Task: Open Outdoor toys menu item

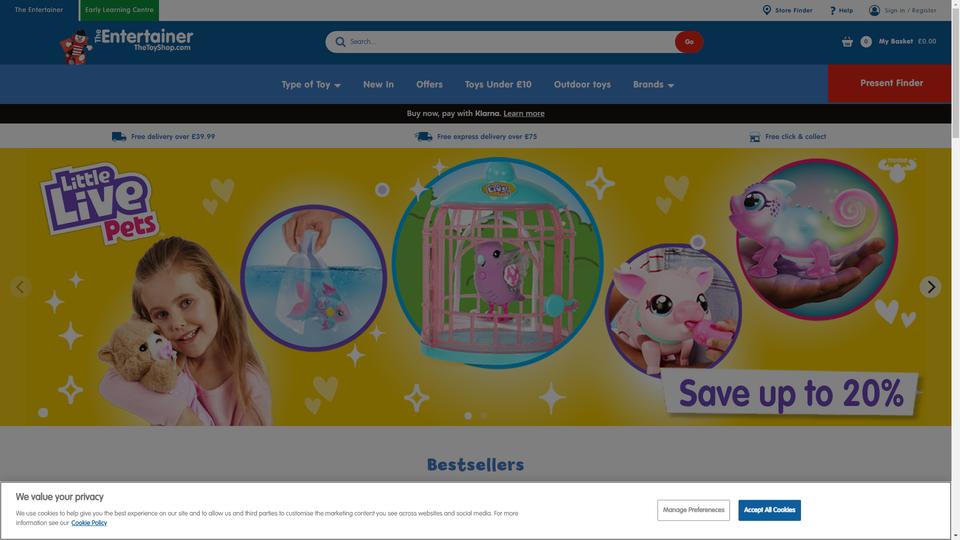Action: tap(582, 84)
